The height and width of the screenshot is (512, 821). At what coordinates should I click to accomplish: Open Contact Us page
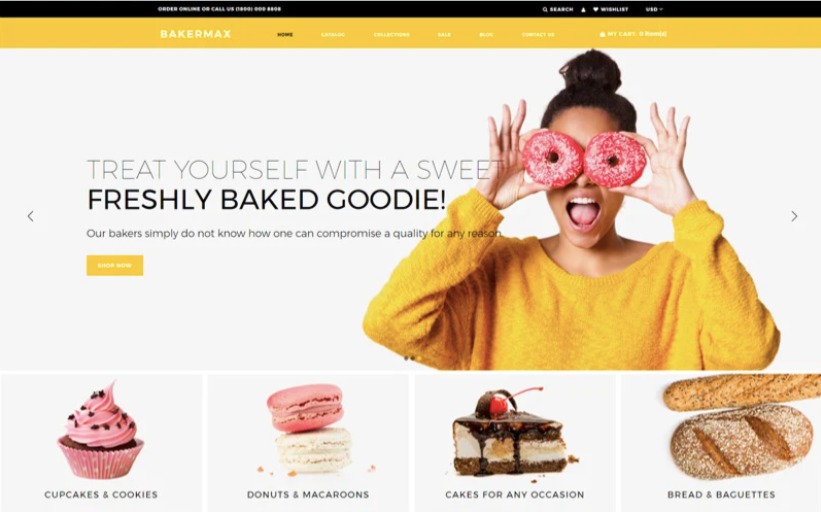tap(538, 35)
